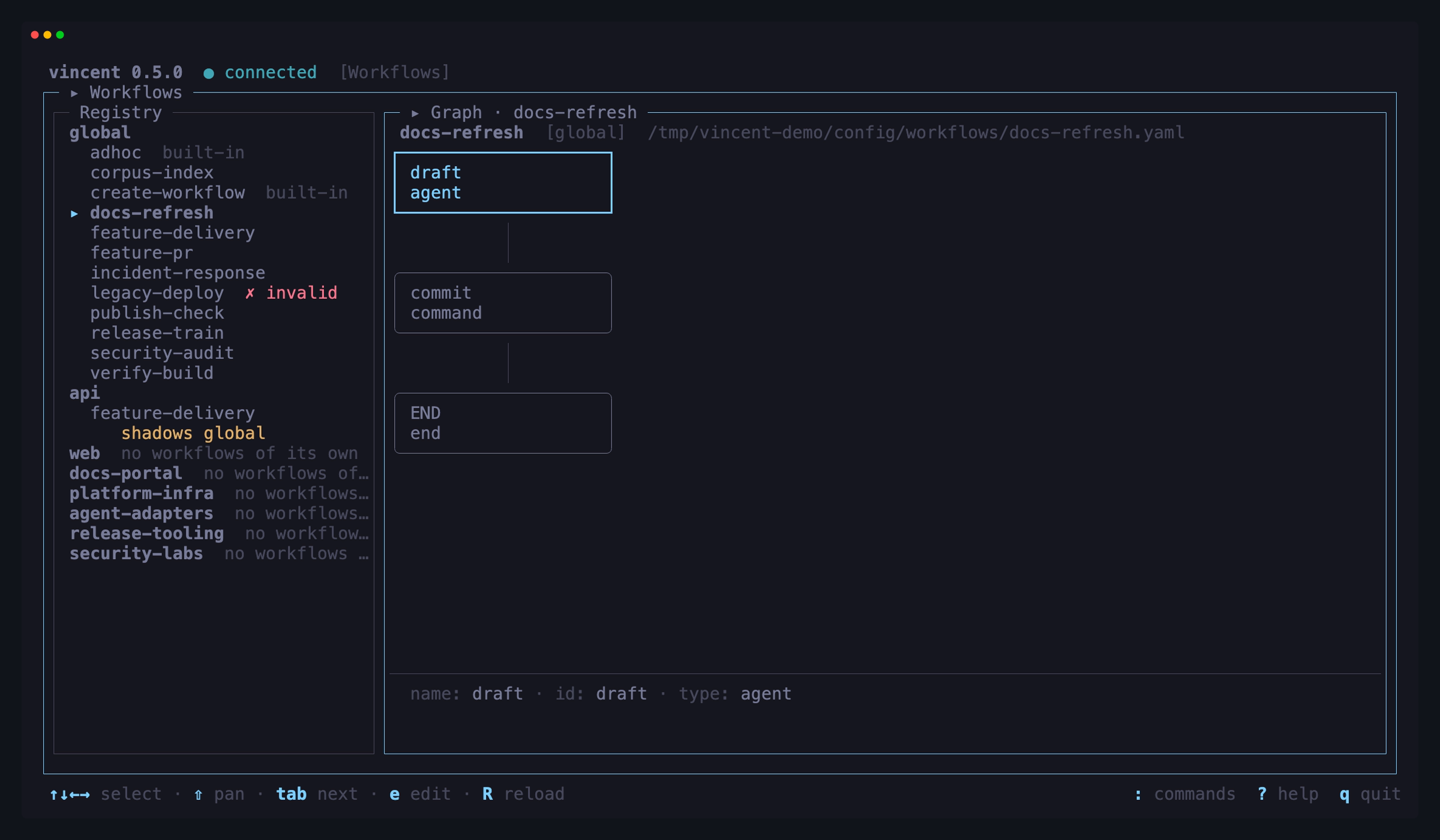Click the global group header

click(100, 133)
